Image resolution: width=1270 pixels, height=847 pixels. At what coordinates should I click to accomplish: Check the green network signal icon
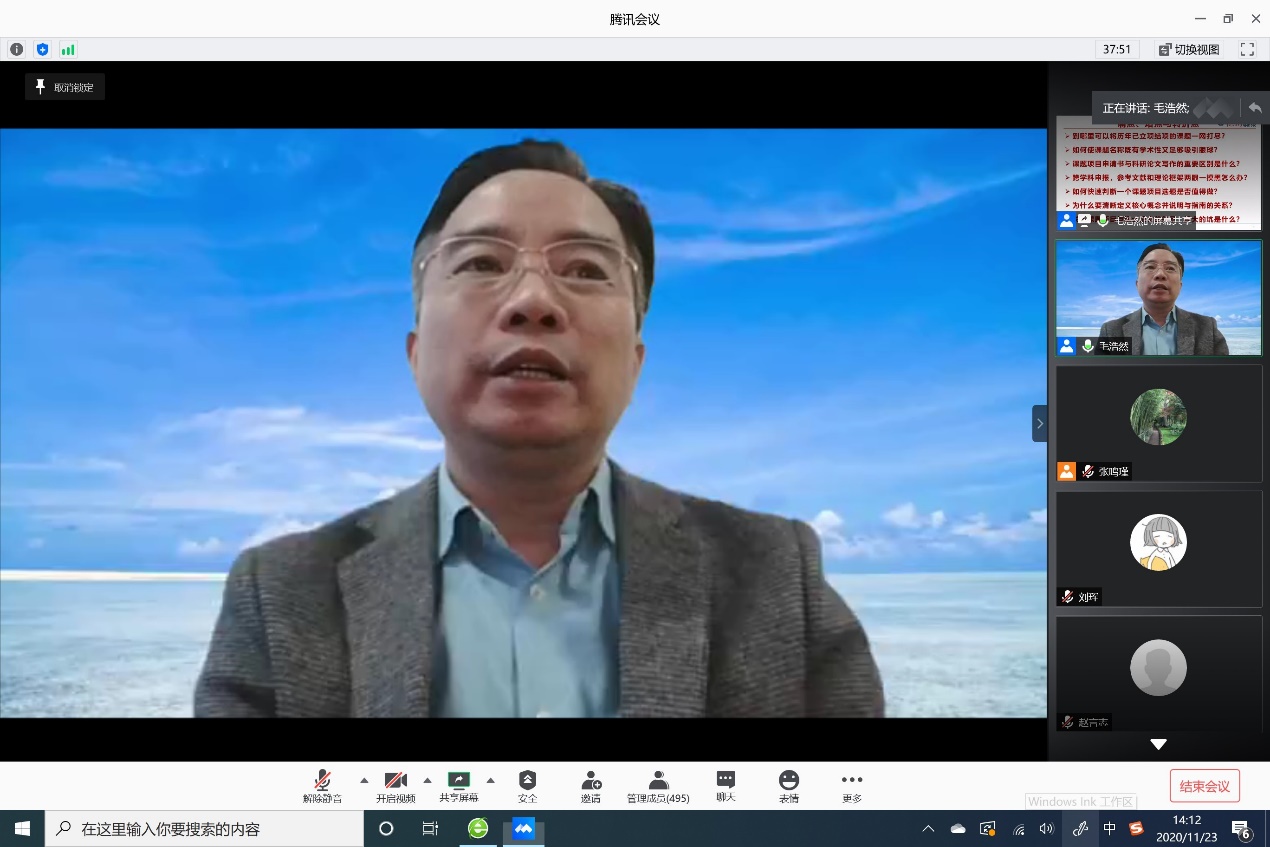tap(68, 49)
